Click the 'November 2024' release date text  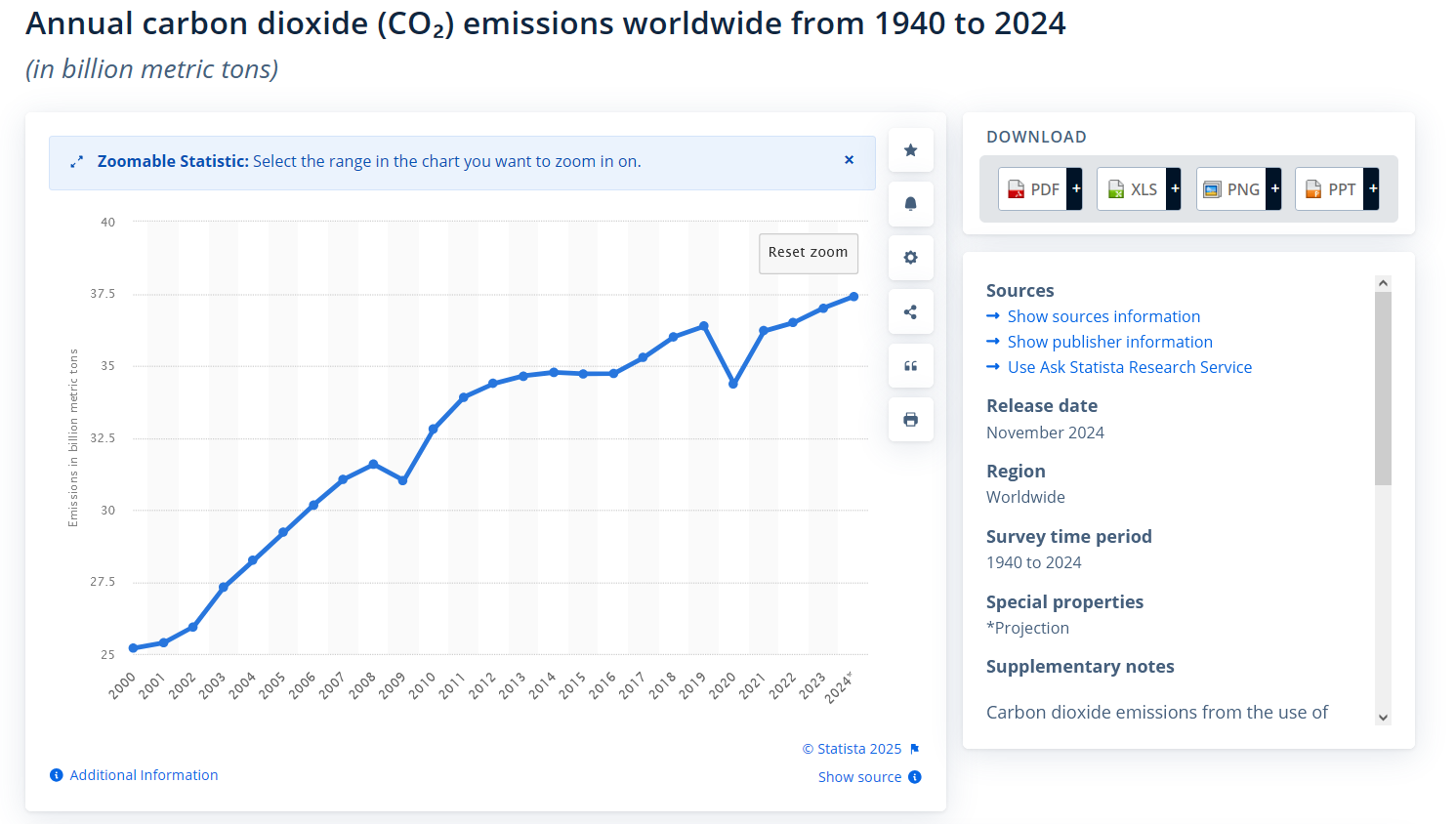1045,433
